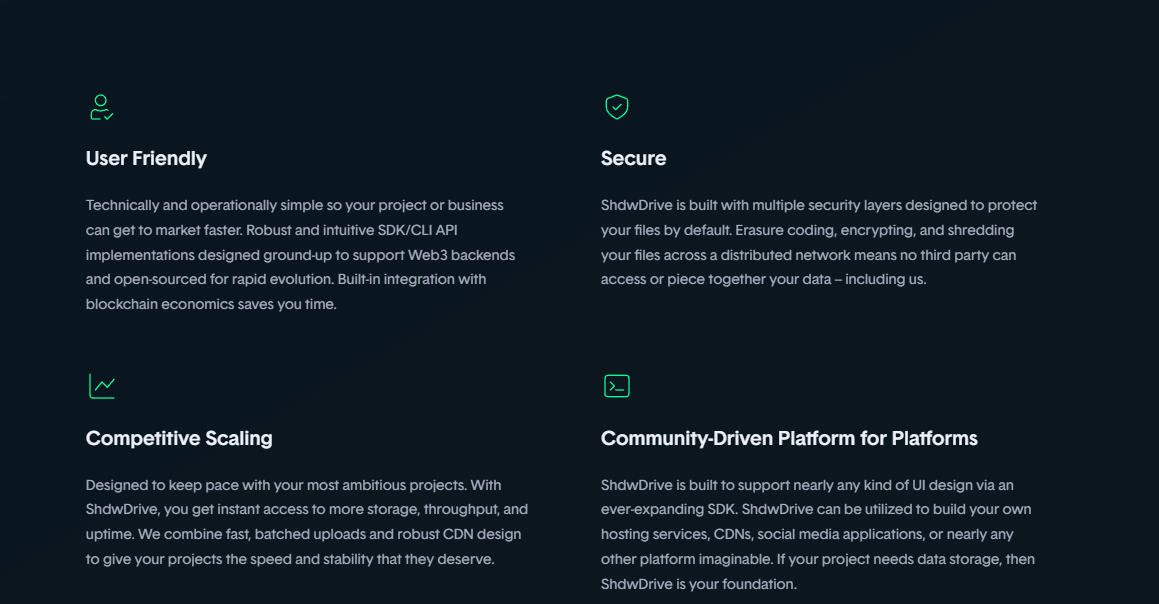Click the paragraph starting "Designed to keep pace"
Screen dimensions: 1159x604
coord(307,522)
